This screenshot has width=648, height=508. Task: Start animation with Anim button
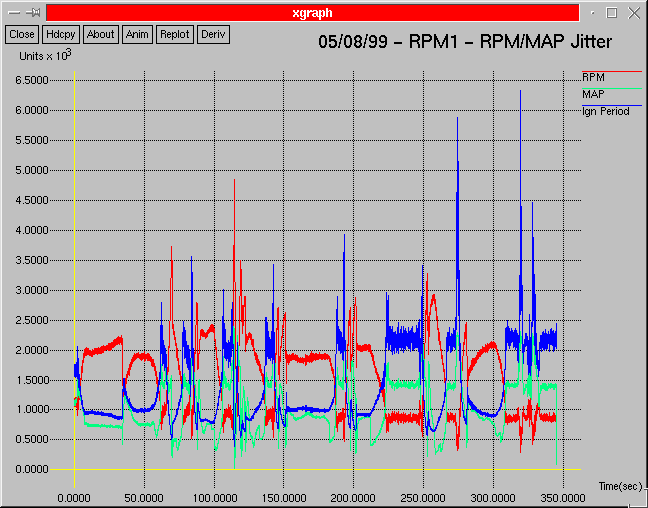tap(137, 34)
